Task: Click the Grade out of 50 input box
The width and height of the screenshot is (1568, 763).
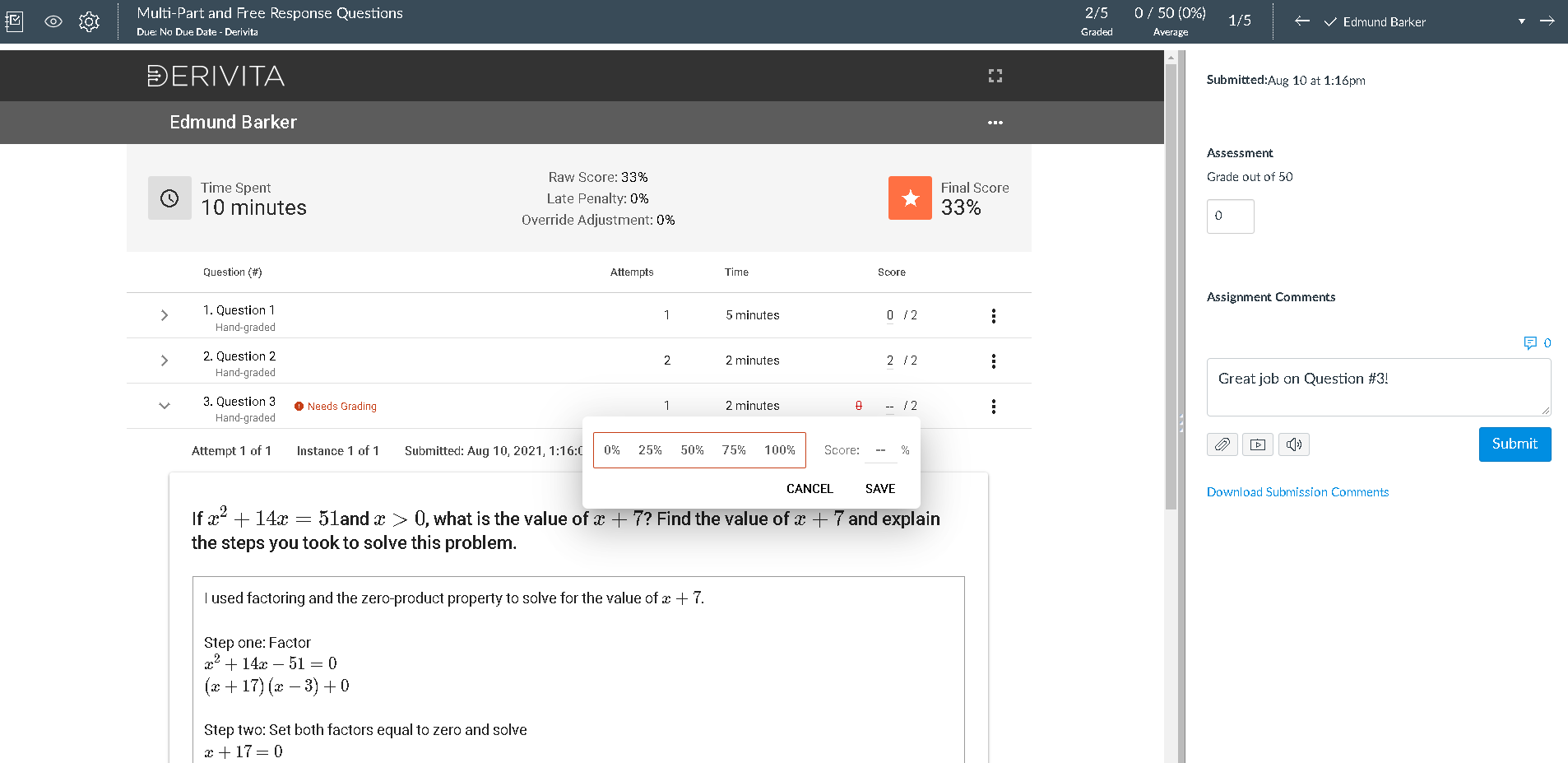Action: tap(1230, 216)
